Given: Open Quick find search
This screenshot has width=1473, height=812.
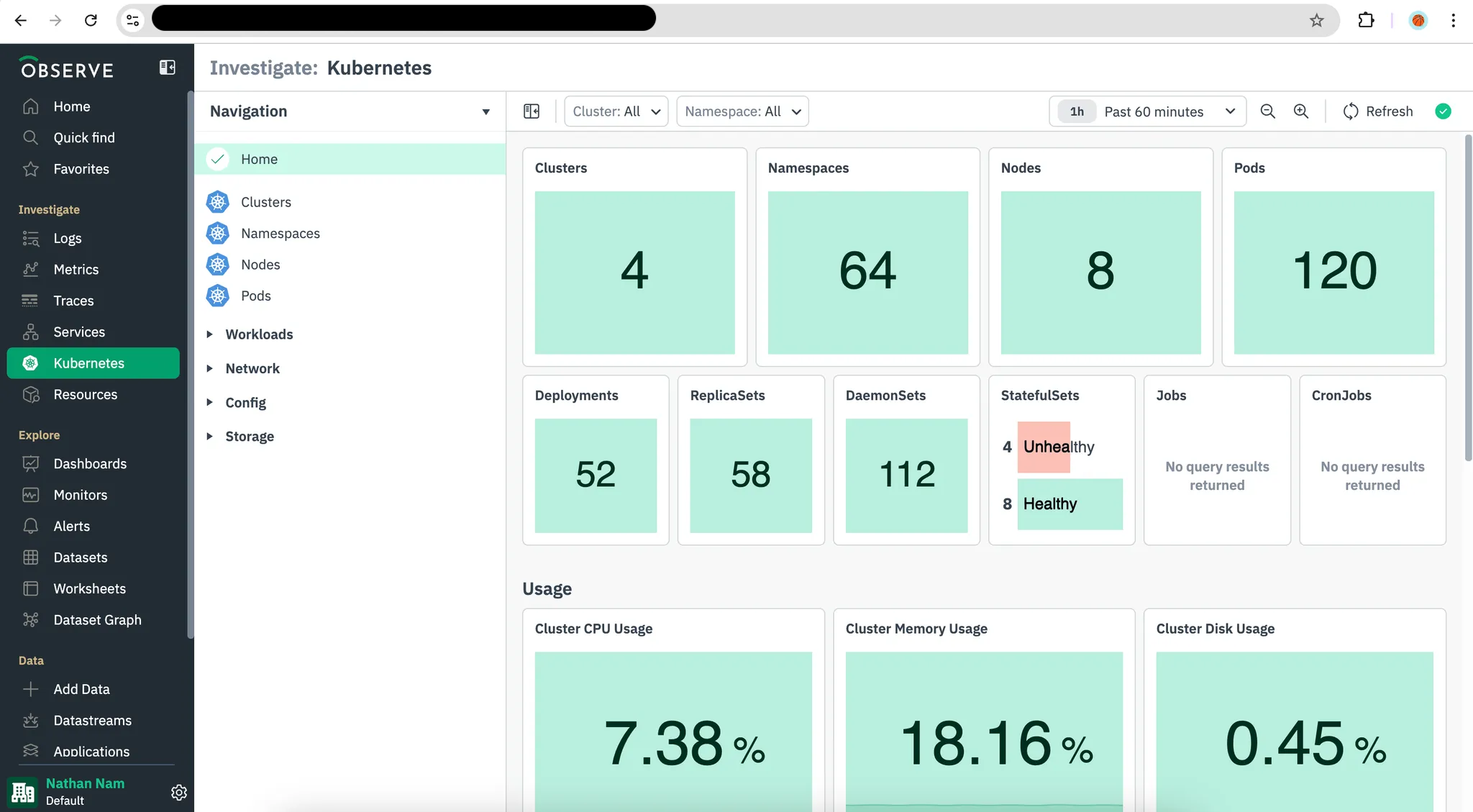Looking at the screenshot, I should [83, 137].
